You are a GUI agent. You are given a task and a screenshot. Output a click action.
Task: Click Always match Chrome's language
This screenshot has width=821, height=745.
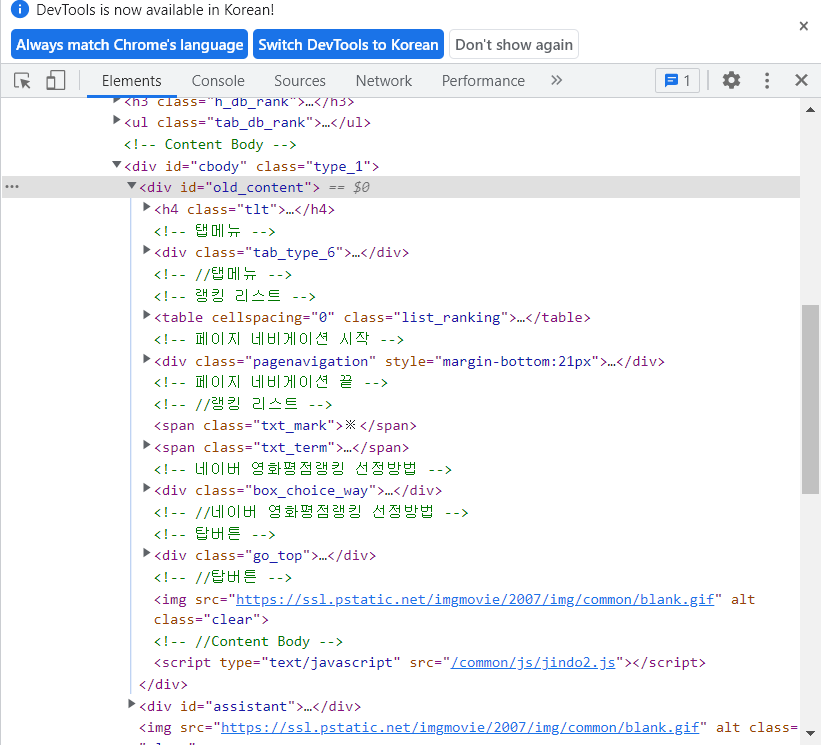coord(129,45)
